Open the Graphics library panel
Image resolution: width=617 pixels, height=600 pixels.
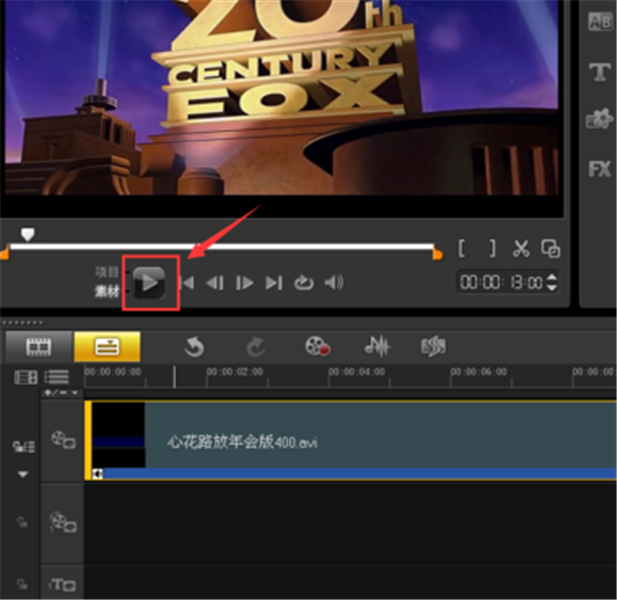coord(599,119)
